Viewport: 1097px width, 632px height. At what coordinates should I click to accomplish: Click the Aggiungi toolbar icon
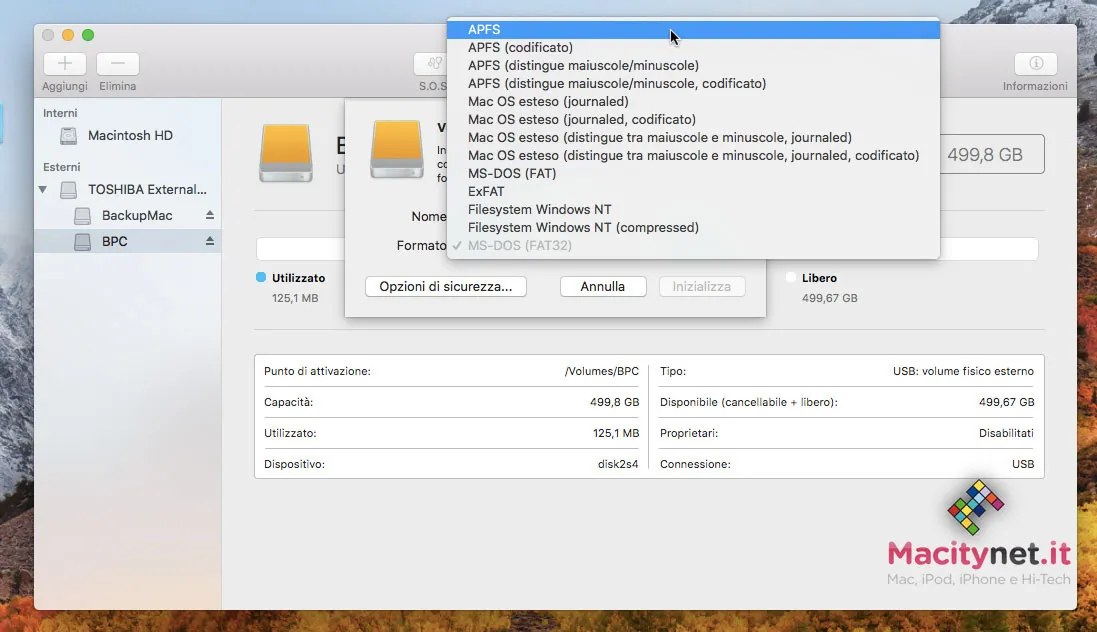point(64,63)
